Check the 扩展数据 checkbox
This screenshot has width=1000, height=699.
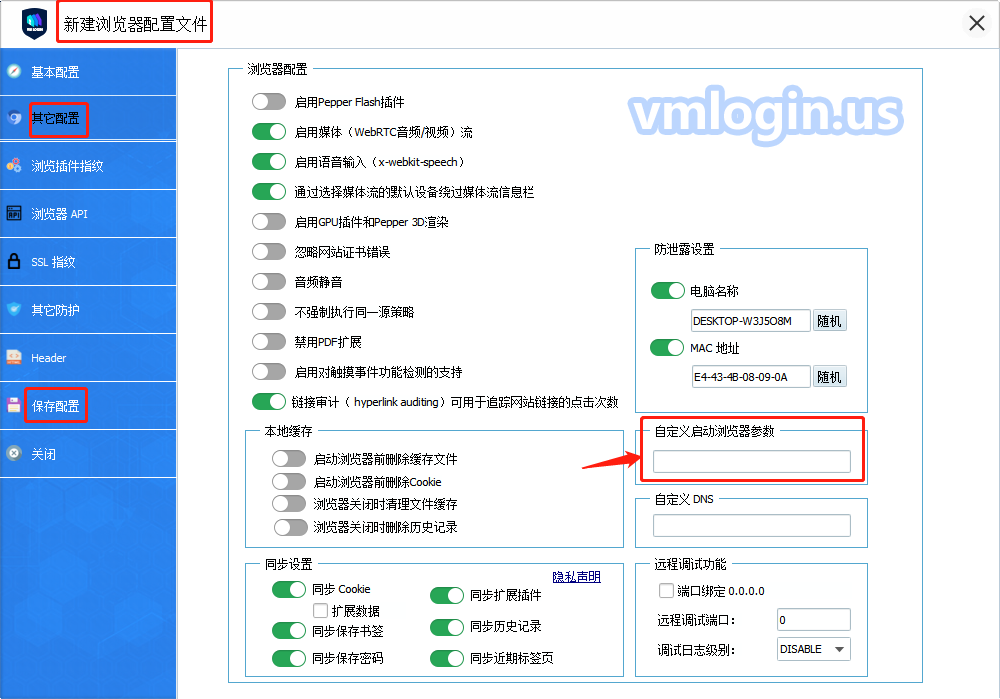click(321, 610)
